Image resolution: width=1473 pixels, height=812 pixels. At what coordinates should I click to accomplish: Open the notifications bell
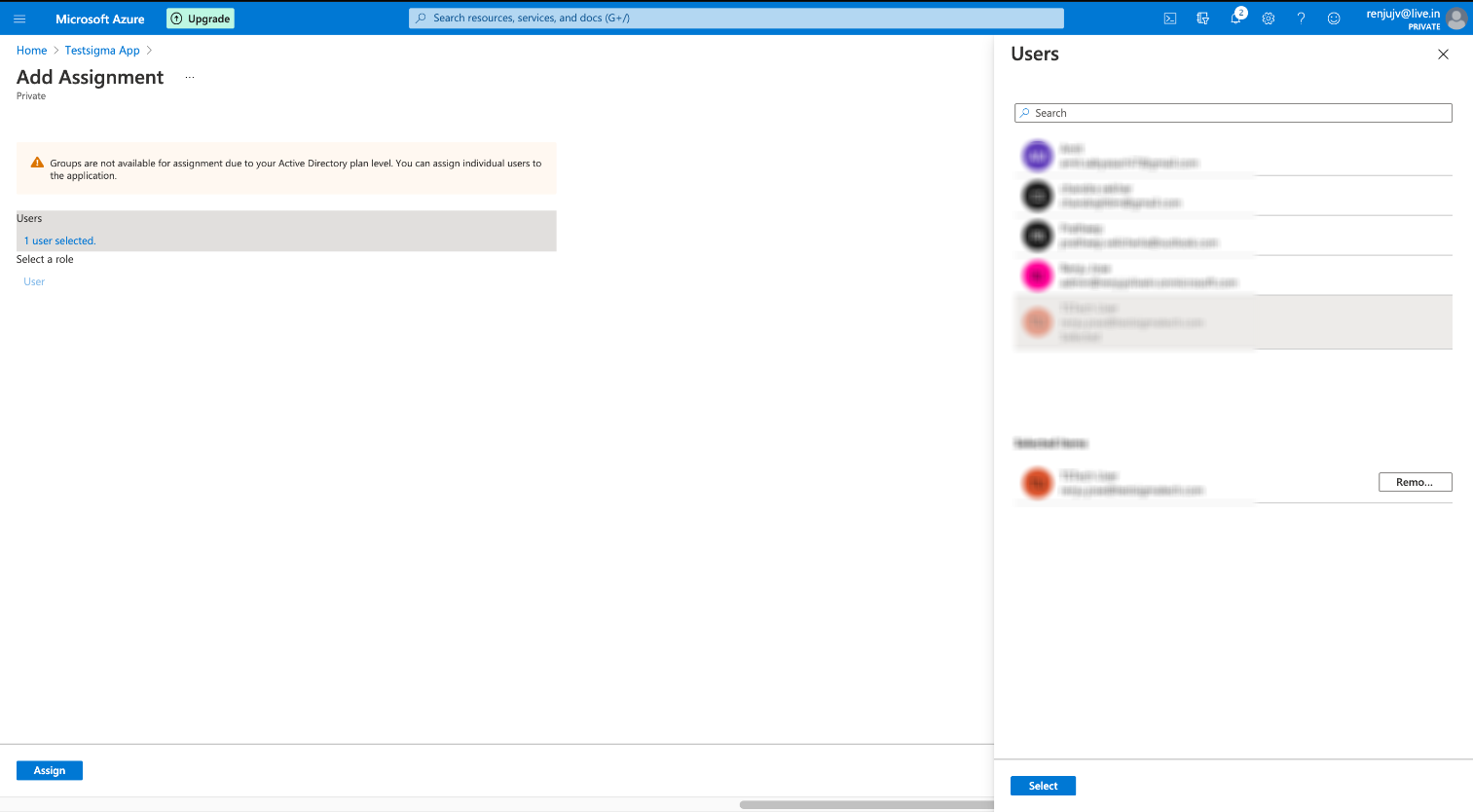point(1236,18)
